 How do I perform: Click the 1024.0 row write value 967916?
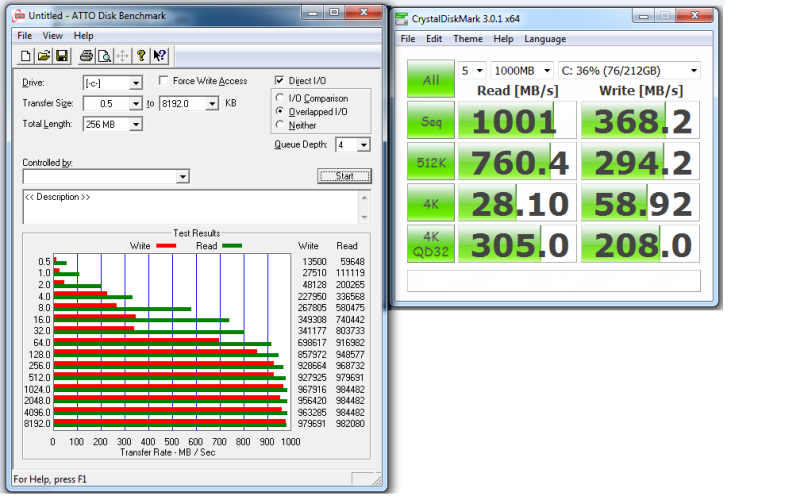(x=312, y=389)
